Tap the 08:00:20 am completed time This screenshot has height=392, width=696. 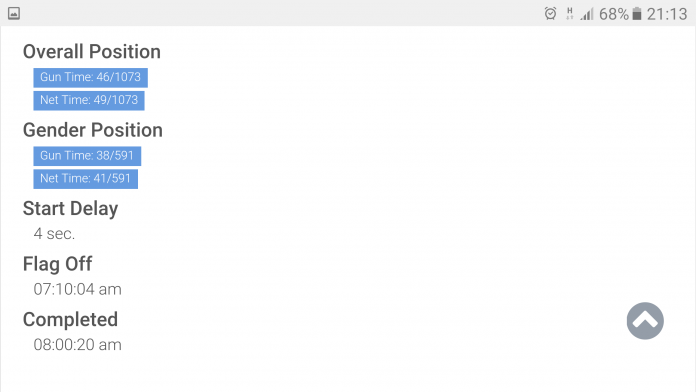tap(77, 344)
